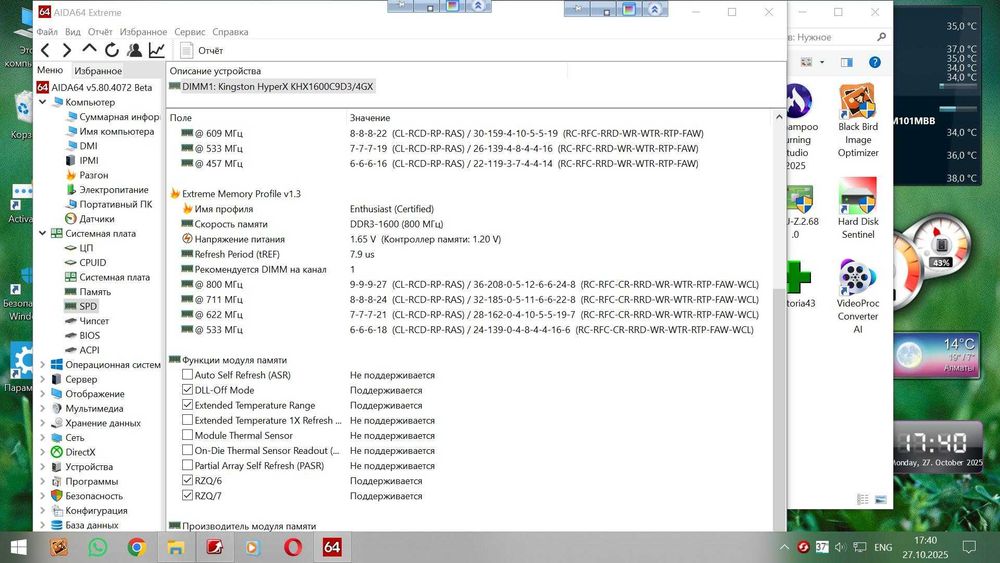Switch to the Избранное tab in sidebar
Viewport: 1000px width, 563px height.
(98, 71)
